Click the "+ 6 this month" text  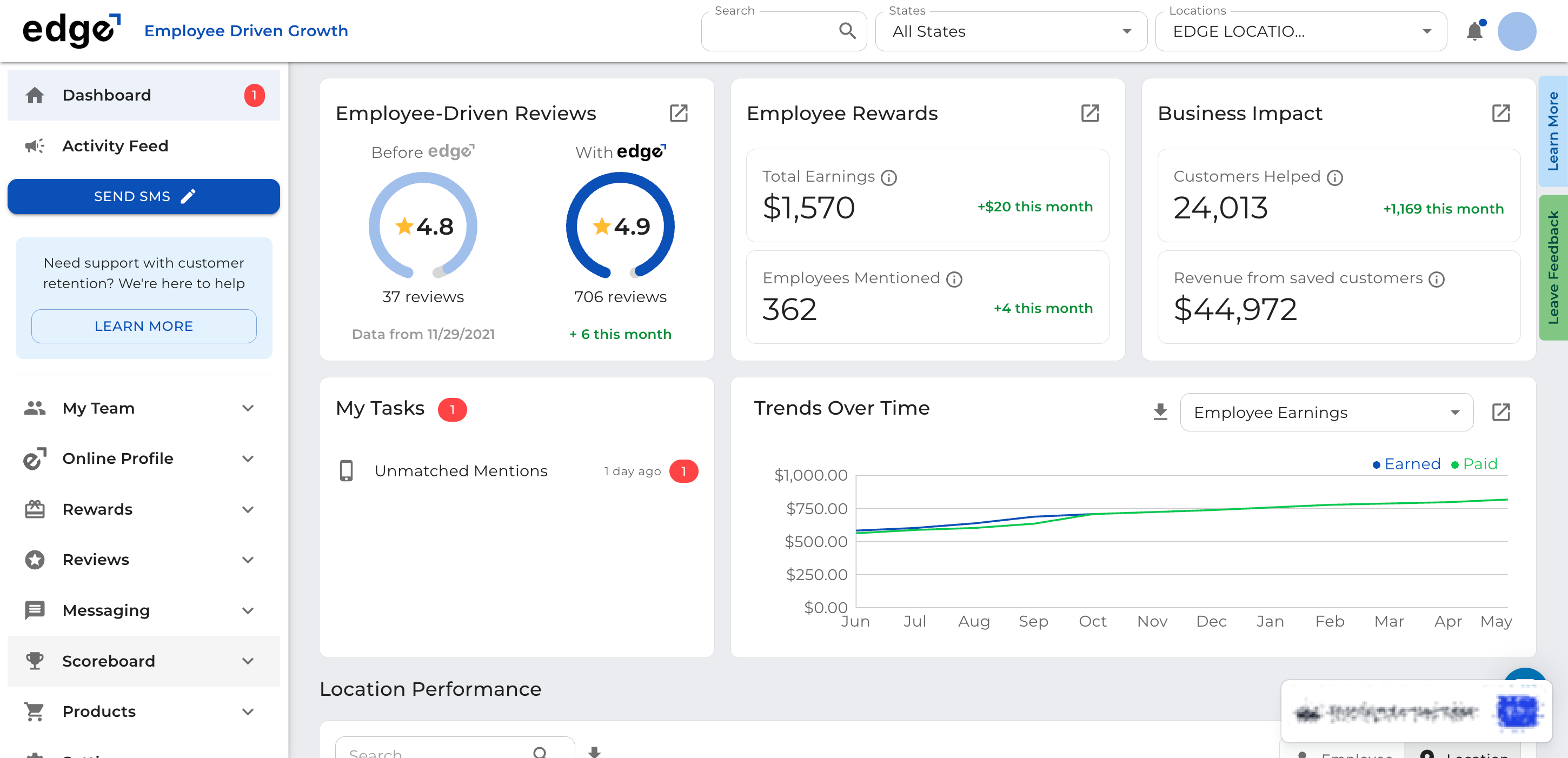coord(620,334)
